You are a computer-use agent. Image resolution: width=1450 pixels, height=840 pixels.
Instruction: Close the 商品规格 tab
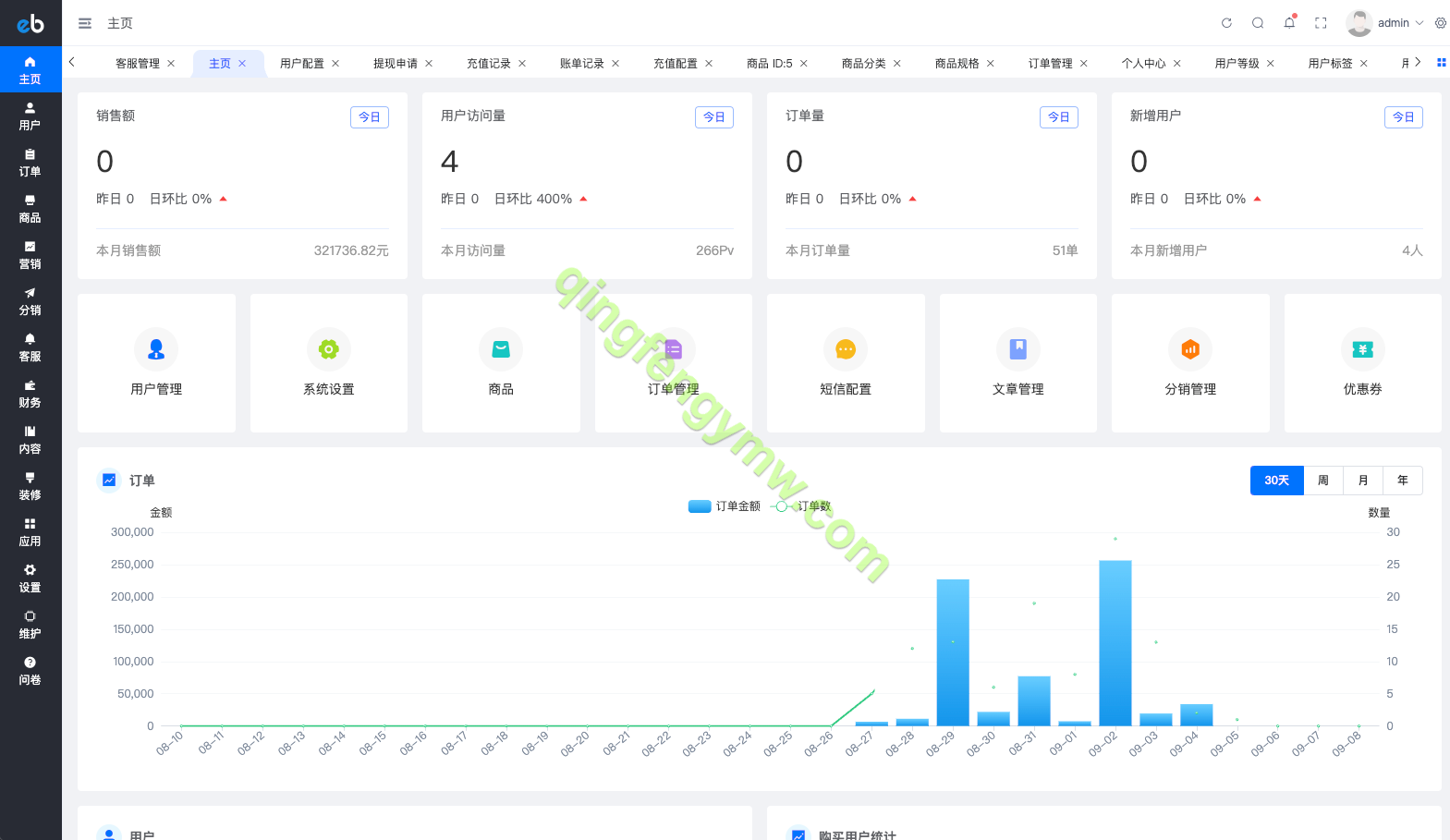pyautogui.click(x=991, y=64)
